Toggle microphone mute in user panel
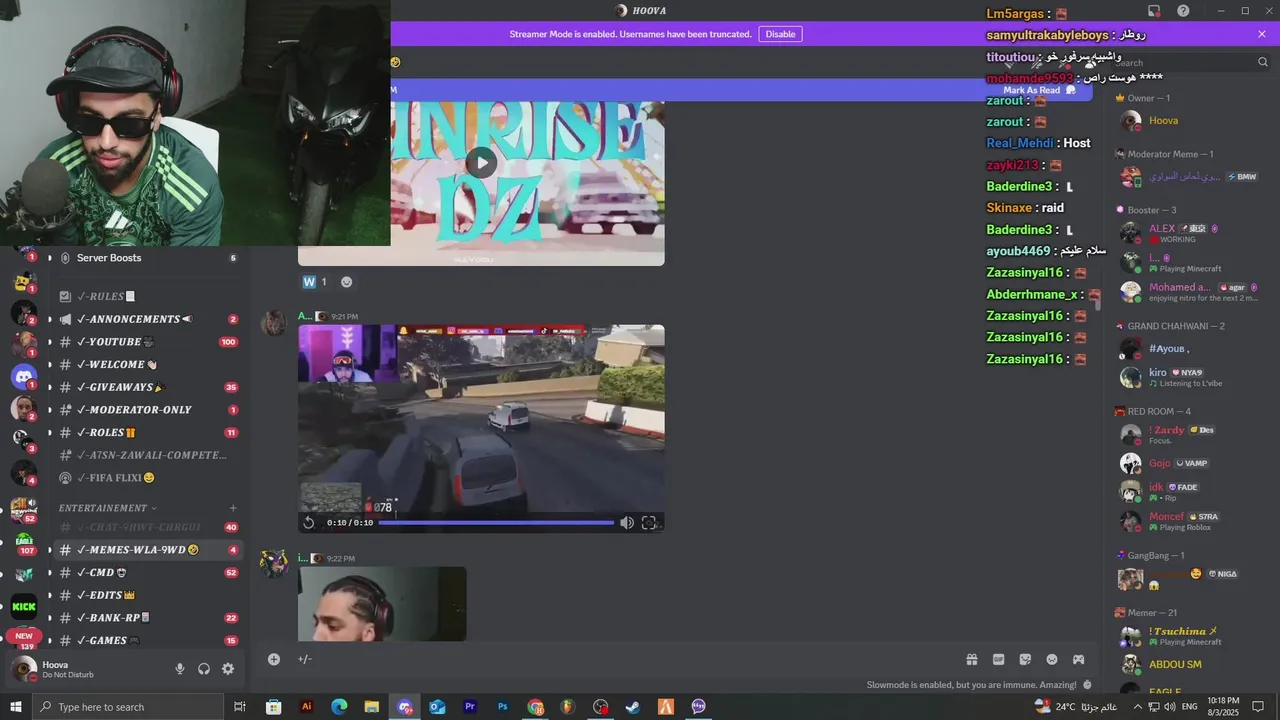 pyautogui.click(x=180, y=669)
